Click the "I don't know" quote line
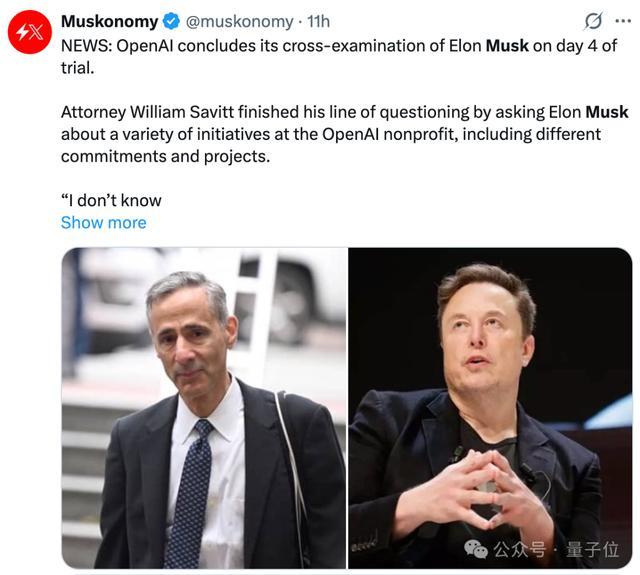 (111, 200)
